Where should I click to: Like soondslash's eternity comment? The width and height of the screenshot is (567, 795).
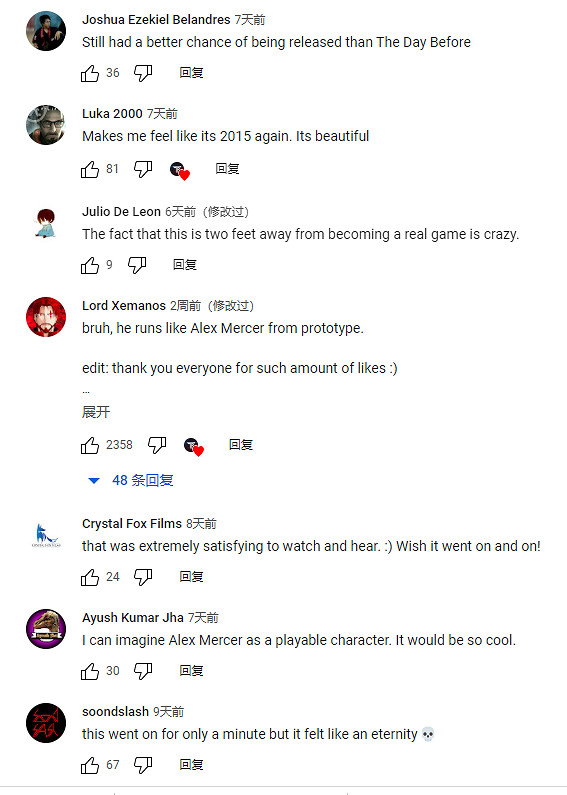coord(90,765)
